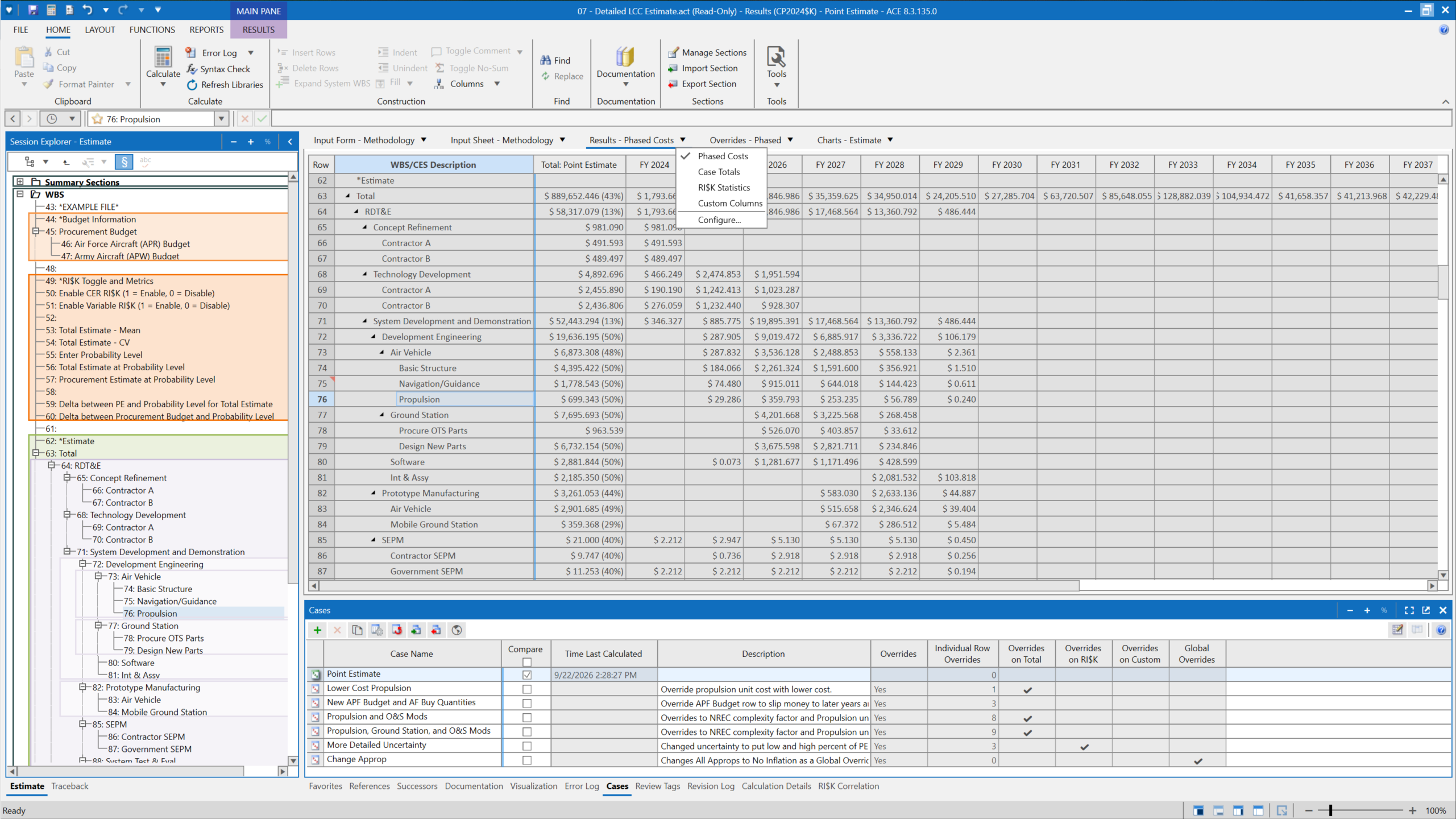
Task: Click the results grid horizontal scrollbar
Action: (699, 586)
